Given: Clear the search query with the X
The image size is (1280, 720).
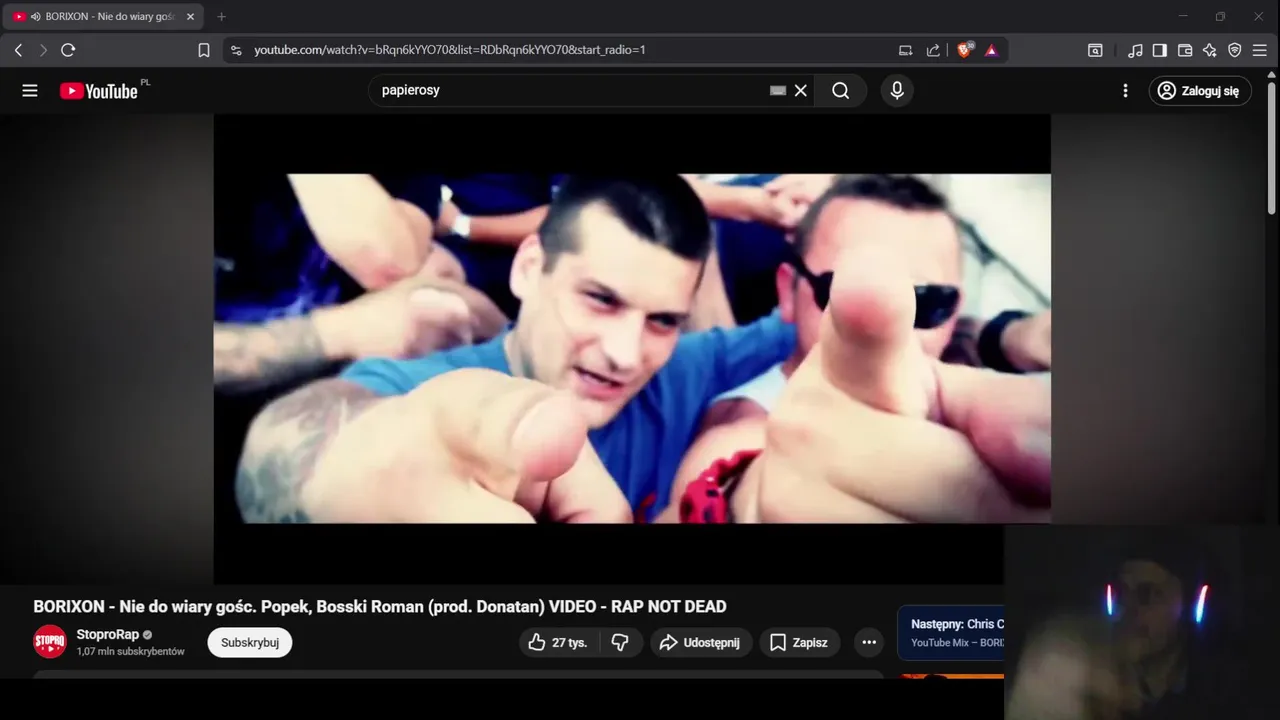Looking at the screenshot, I should 801,91.
